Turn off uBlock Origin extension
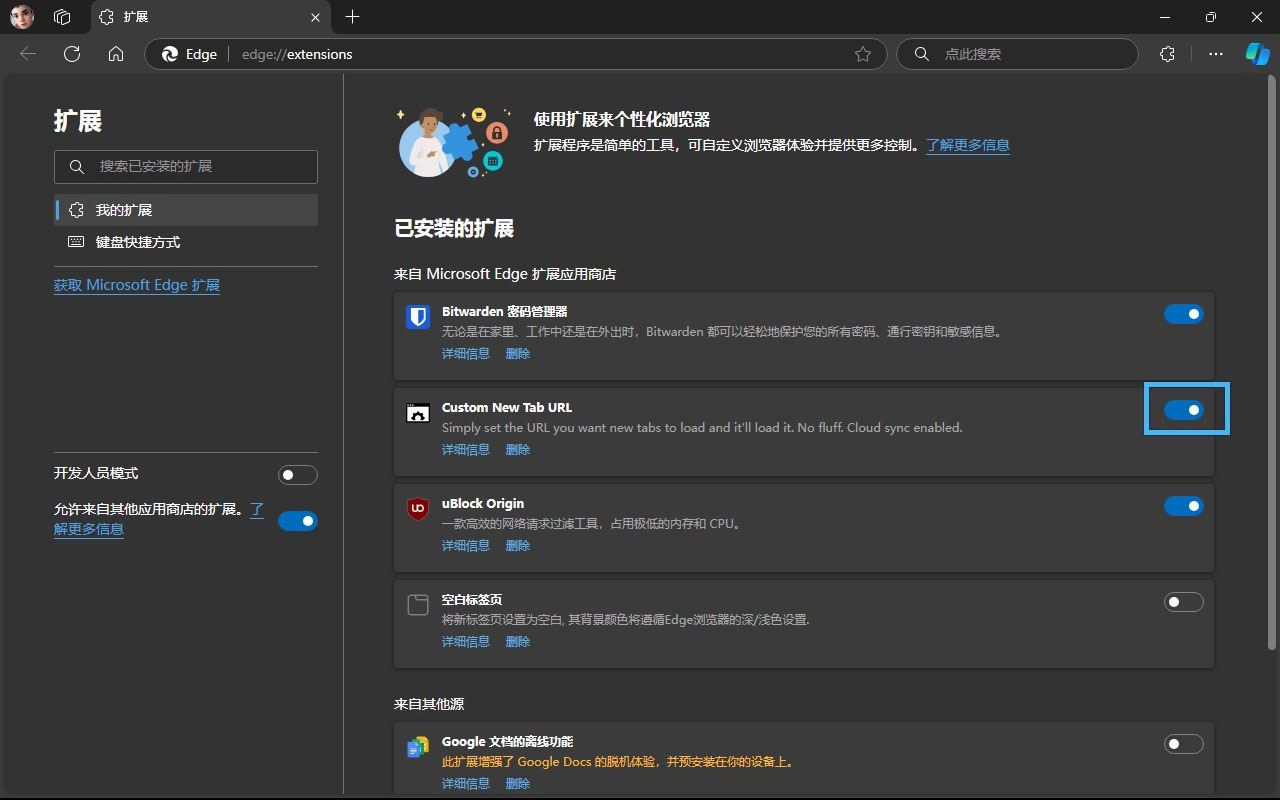Screen dimensions: 1280x800 pos(1184,506)
